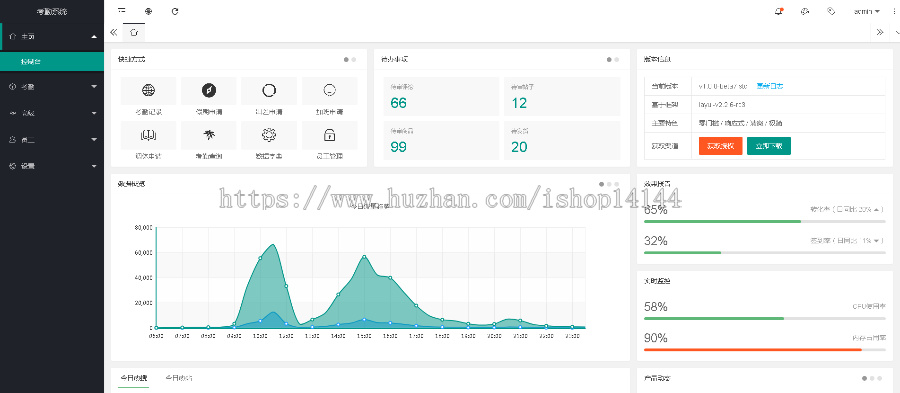Select second carousel dot in chart card
Screen dimensions: 900x393
[x=609, y=184]
